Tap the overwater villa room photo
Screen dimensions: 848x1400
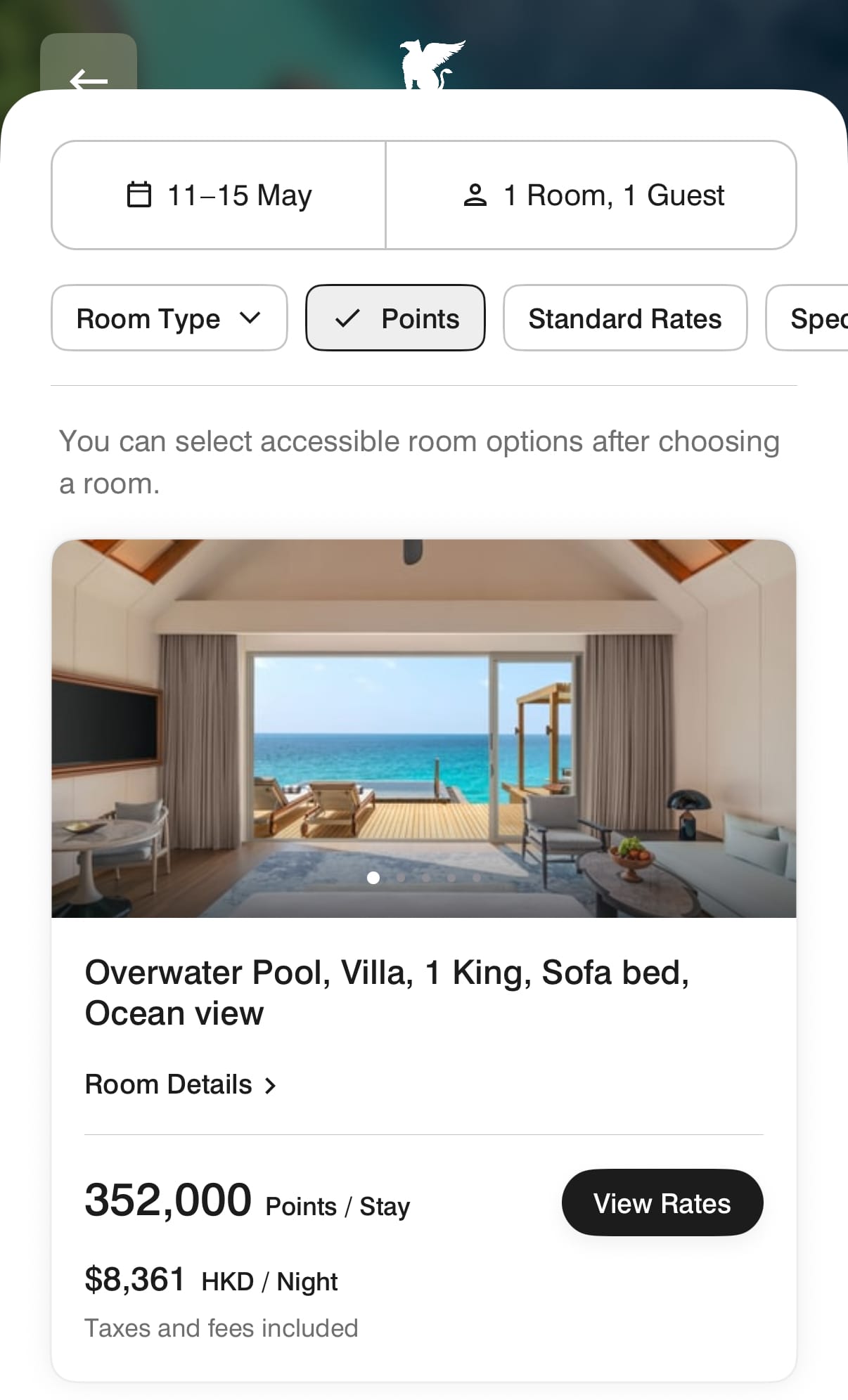pyautogui.click(x=424, y=728)
